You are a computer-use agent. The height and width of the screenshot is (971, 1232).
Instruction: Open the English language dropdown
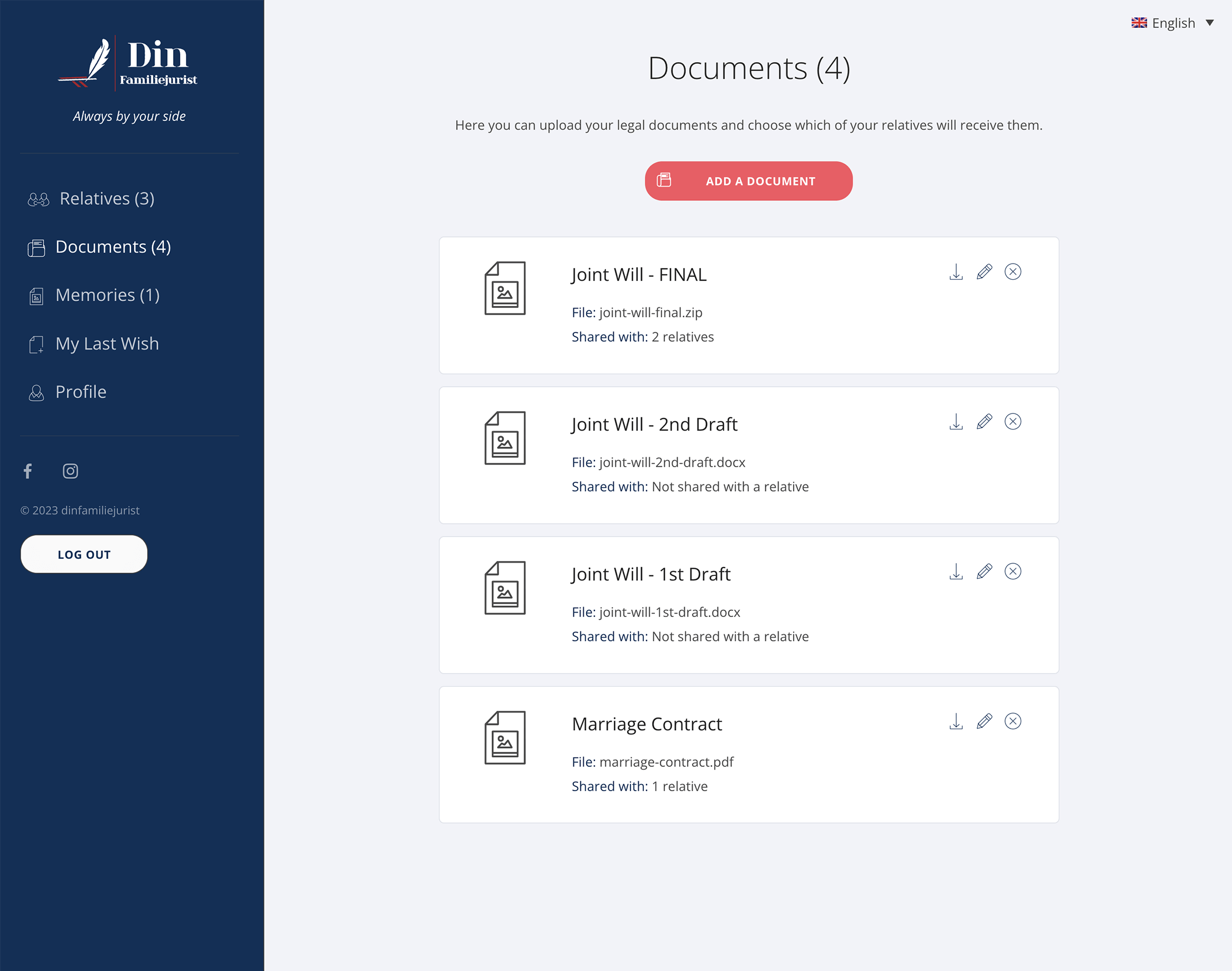[x=1172, y=23]
